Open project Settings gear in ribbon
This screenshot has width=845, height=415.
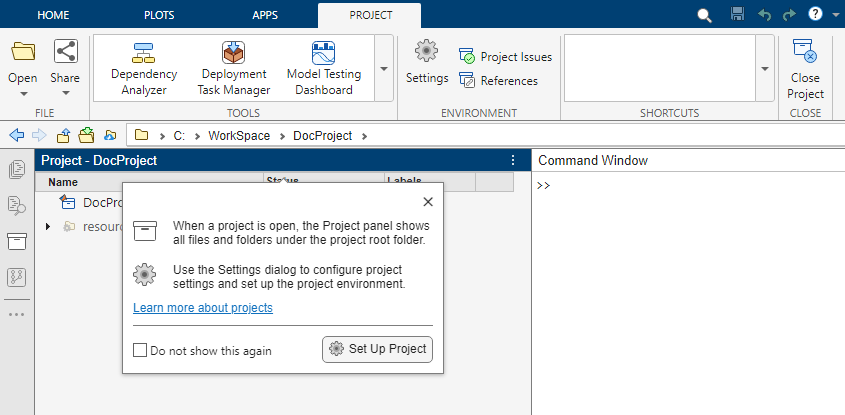coord(427,62)
